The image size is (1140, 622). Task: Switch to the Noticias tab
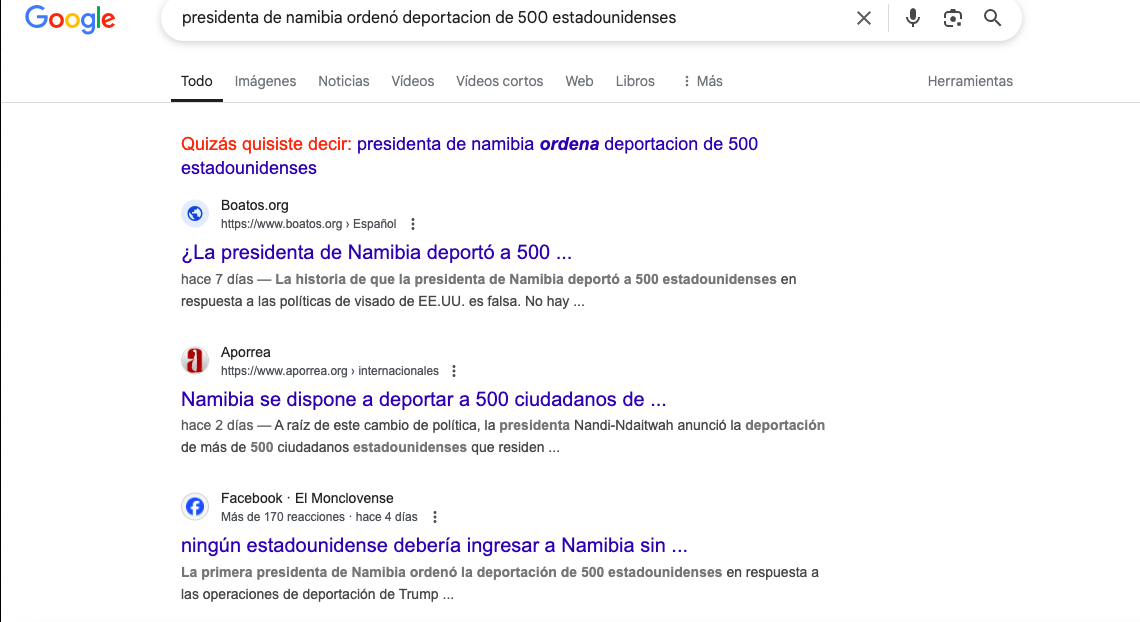[x=343, y=81]
